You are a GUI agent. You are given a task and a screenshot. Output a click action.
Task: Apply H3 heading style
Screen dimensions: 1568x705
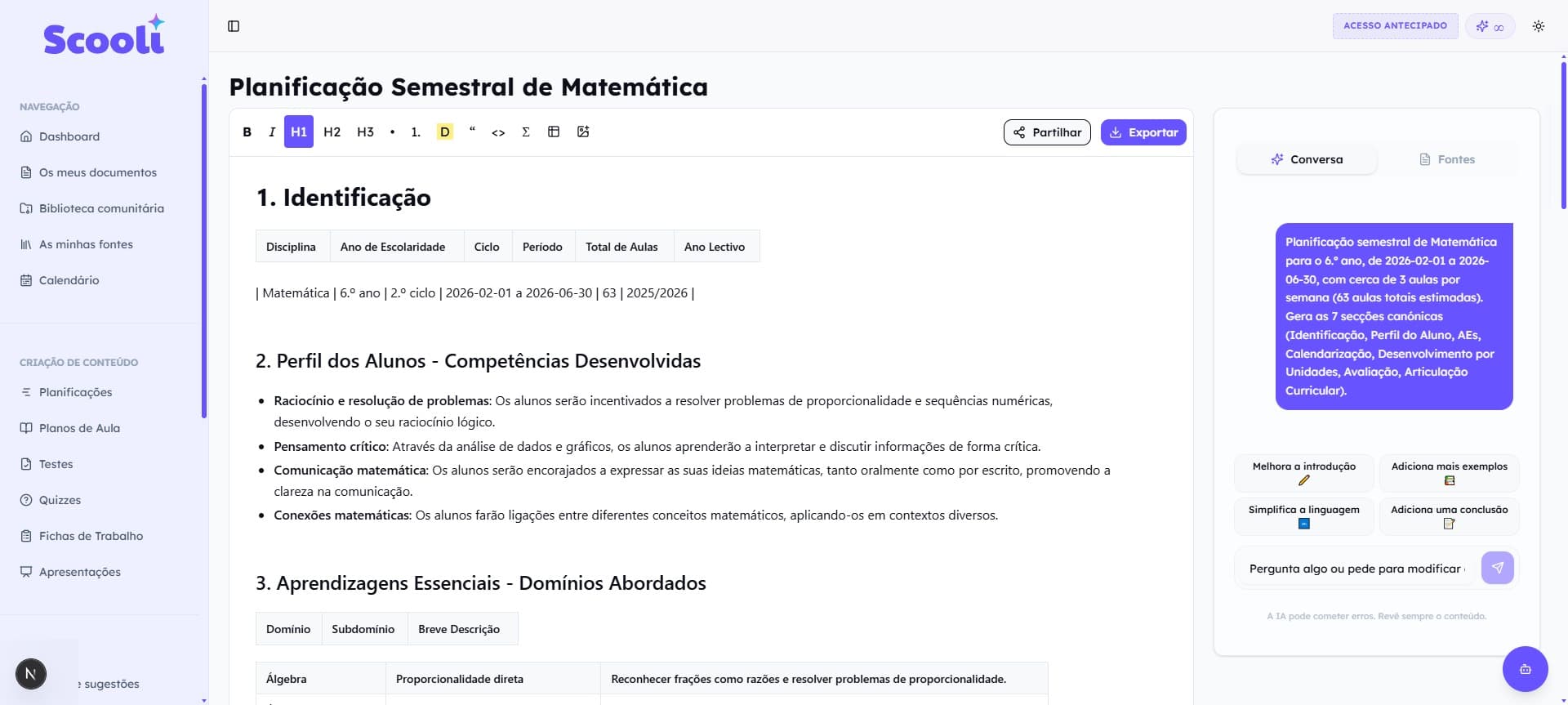pyautogui.click(x=365, y=132)
